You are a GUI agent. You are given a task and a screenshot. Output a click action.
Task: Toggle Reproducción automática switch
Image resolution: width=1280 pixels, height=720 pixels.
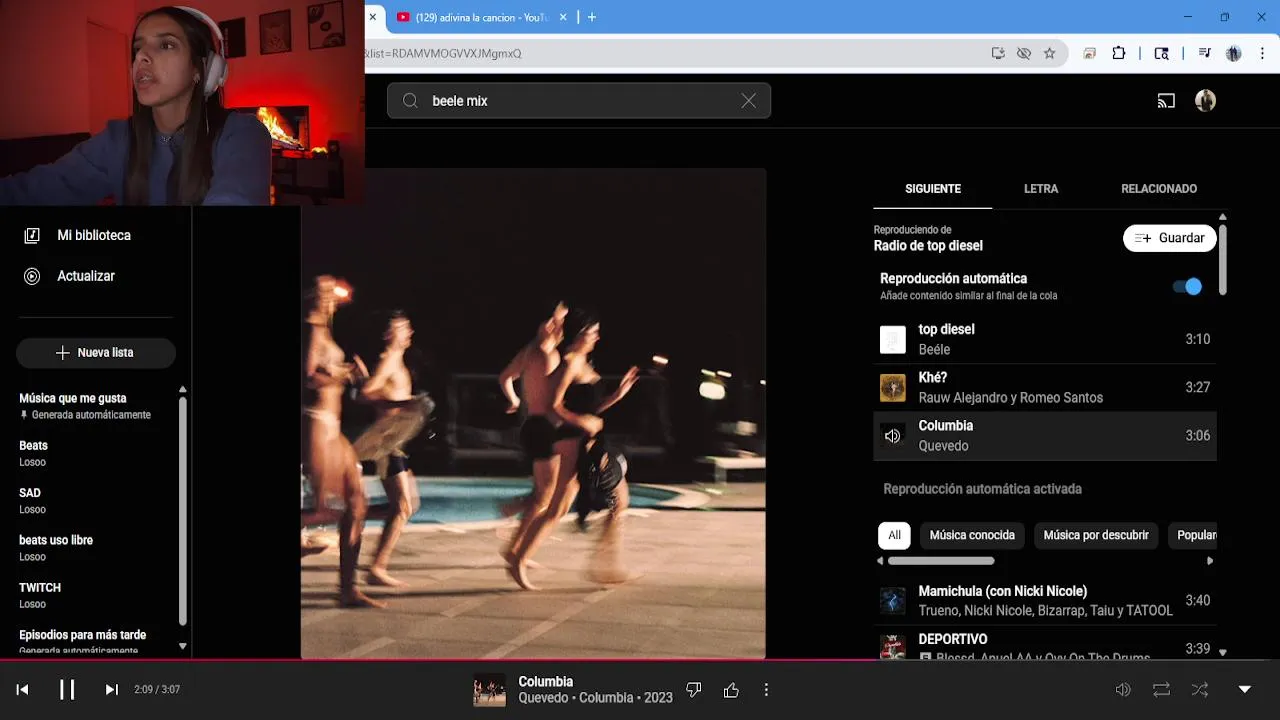(1187, 287)
